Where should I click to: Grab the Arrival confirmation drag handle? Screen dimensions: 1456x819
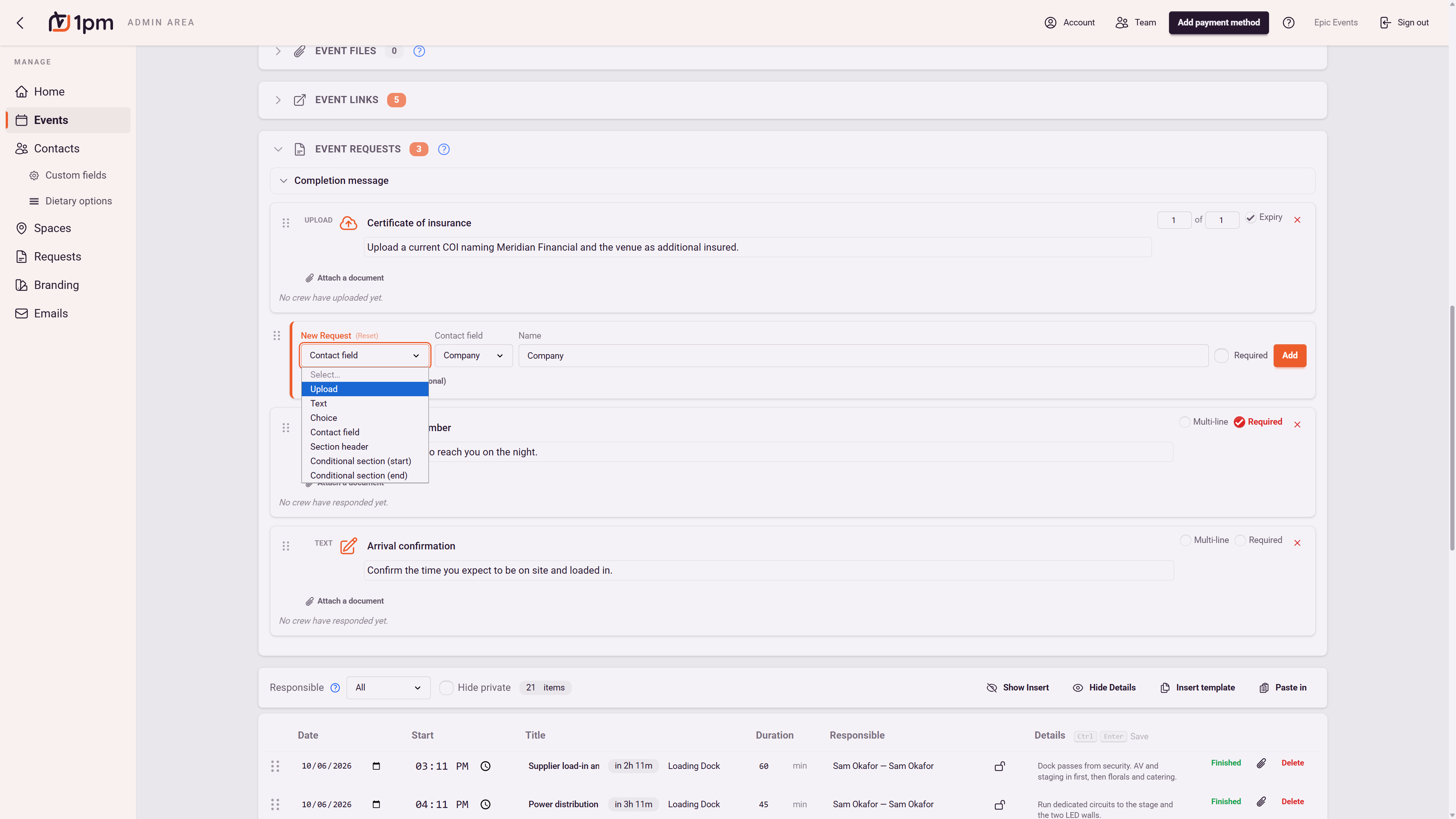click(x=286, y=546)
